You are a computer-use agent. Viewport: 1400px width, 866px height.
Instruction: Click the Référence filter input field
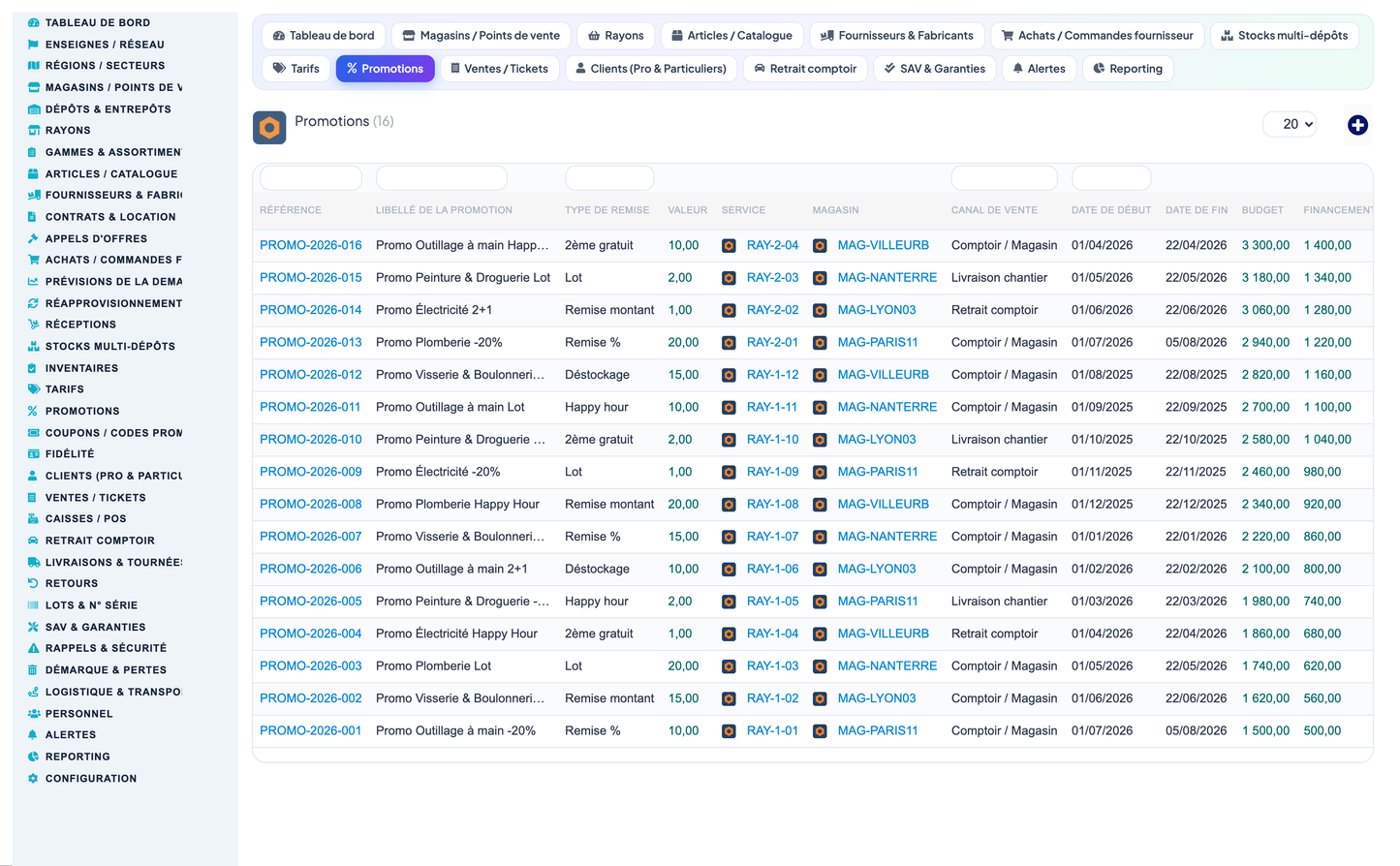[311, 178]
